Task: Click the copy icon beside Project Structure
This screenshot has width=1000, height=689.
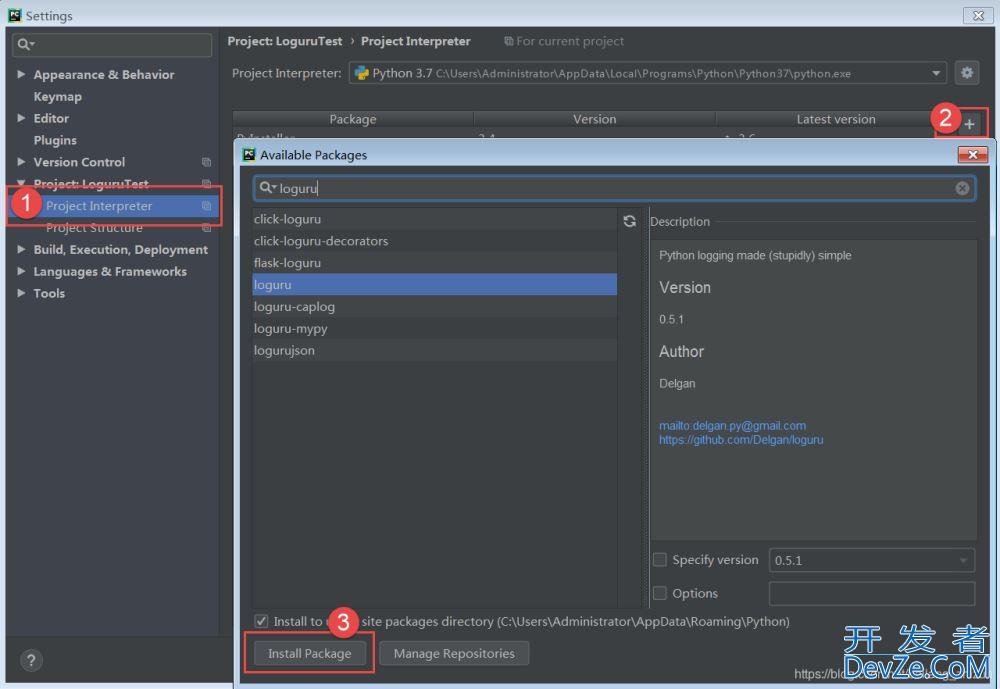Action: (206, 228)
